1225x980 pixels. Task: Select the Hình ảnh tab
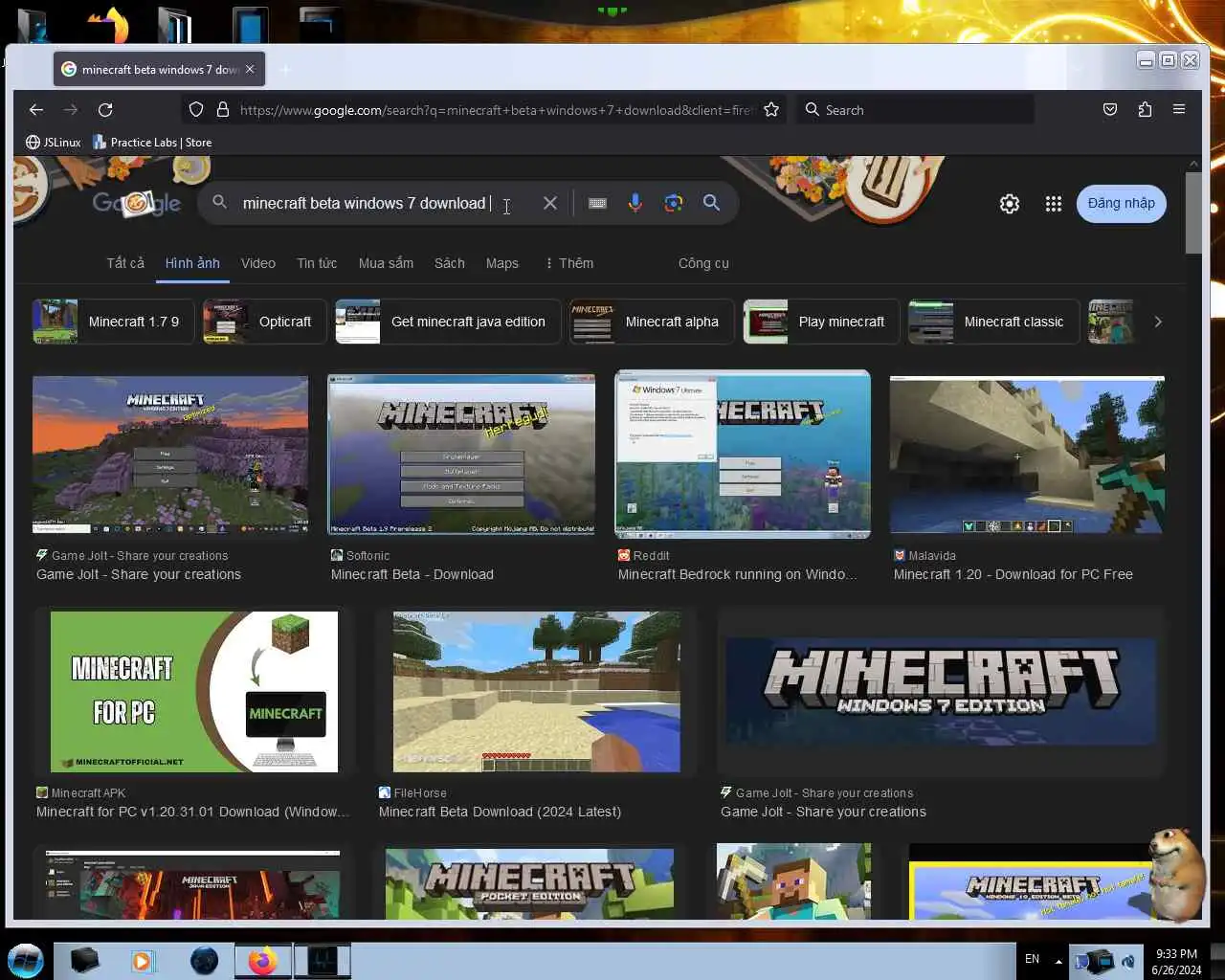click(192, 263)
